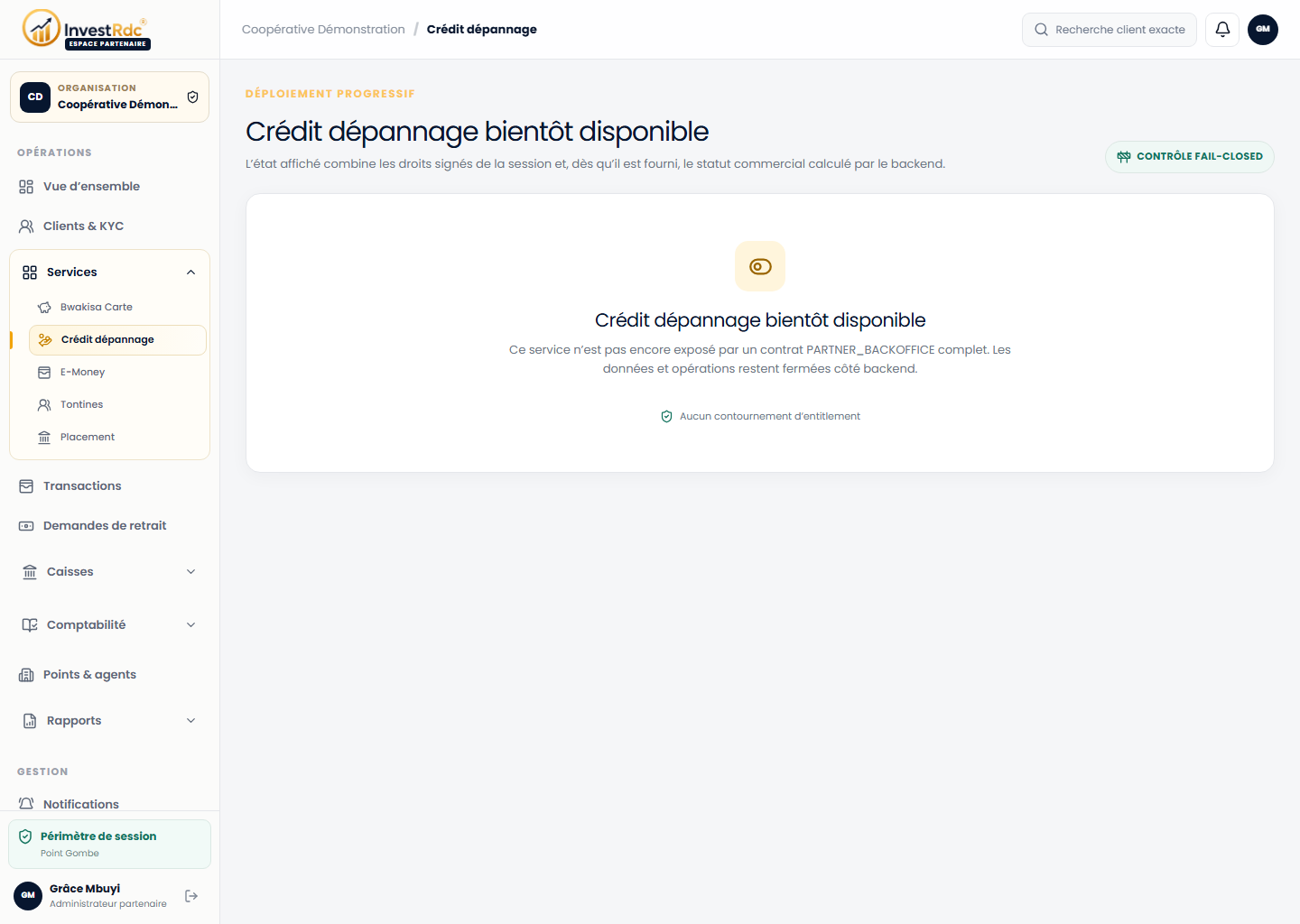Click the Grâce Mbuyi profile name
The image size is (1300, 924).
[x=85, y=889]
